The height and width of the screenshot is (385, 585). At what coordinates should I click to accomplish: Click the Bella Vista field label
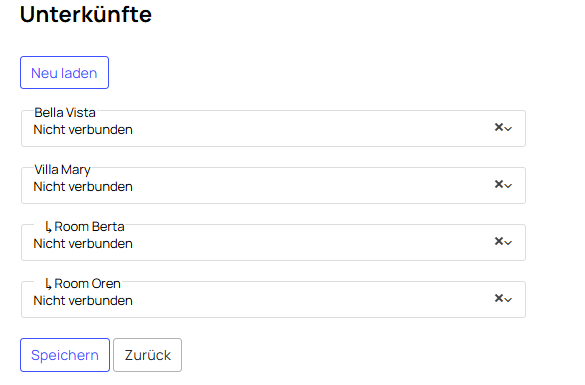coord(65,113)
